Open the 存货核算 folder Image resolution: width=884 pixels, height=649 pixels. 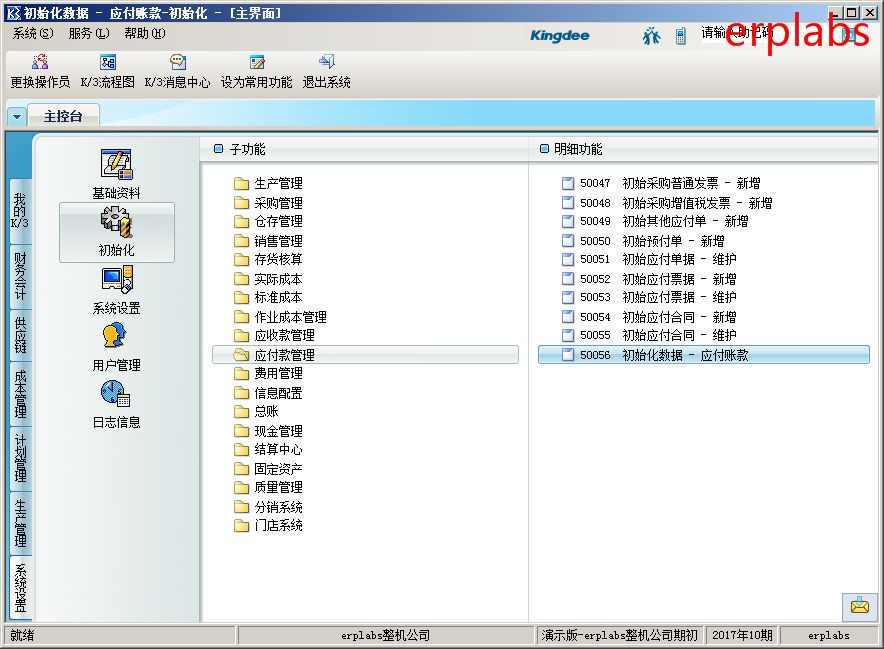pos(268,259)
